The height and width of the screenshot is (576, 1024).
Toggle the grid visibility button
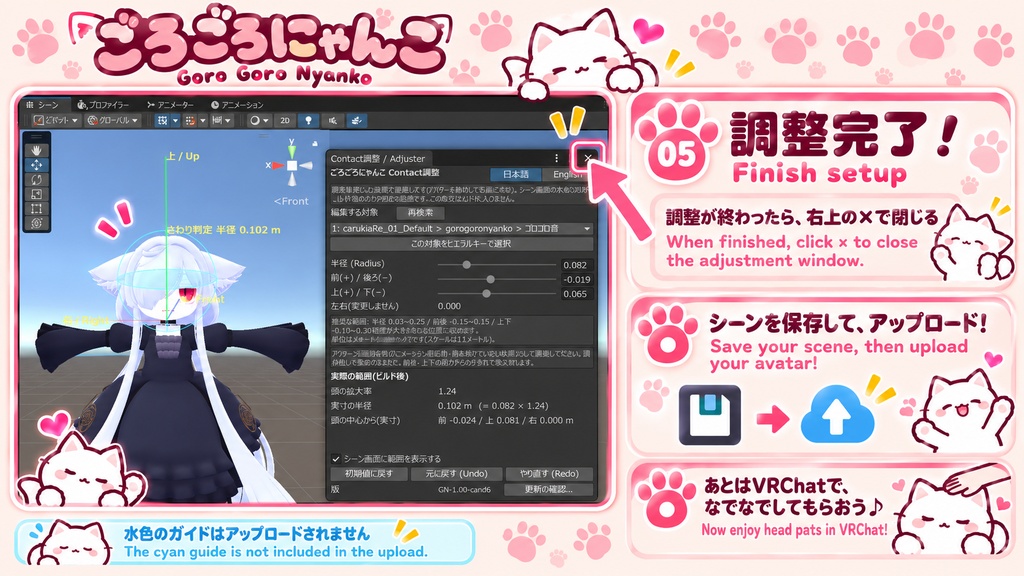coord(163,120)
